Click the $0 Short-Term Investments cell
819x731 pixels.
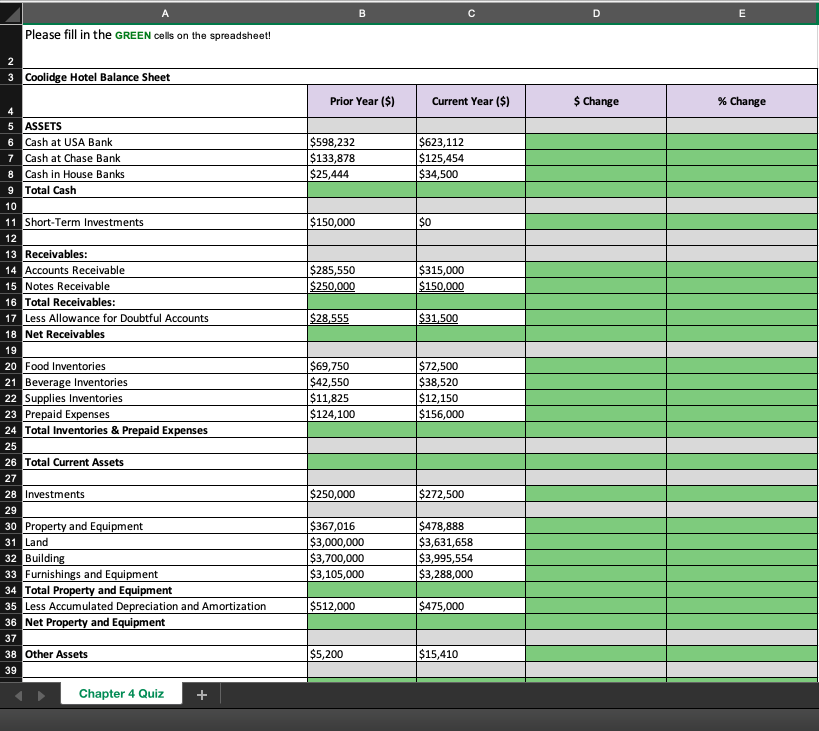pos(471,222)
